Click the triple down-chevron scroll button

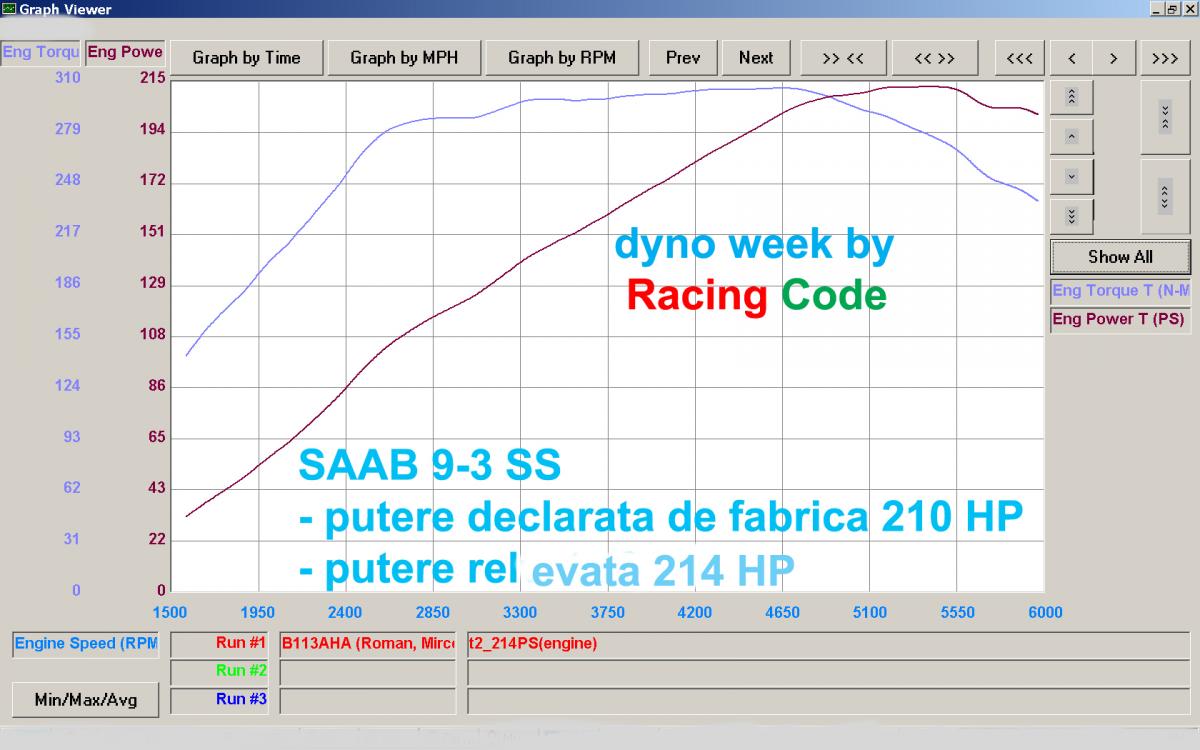pyautogui.click(x=1072, y=215)
